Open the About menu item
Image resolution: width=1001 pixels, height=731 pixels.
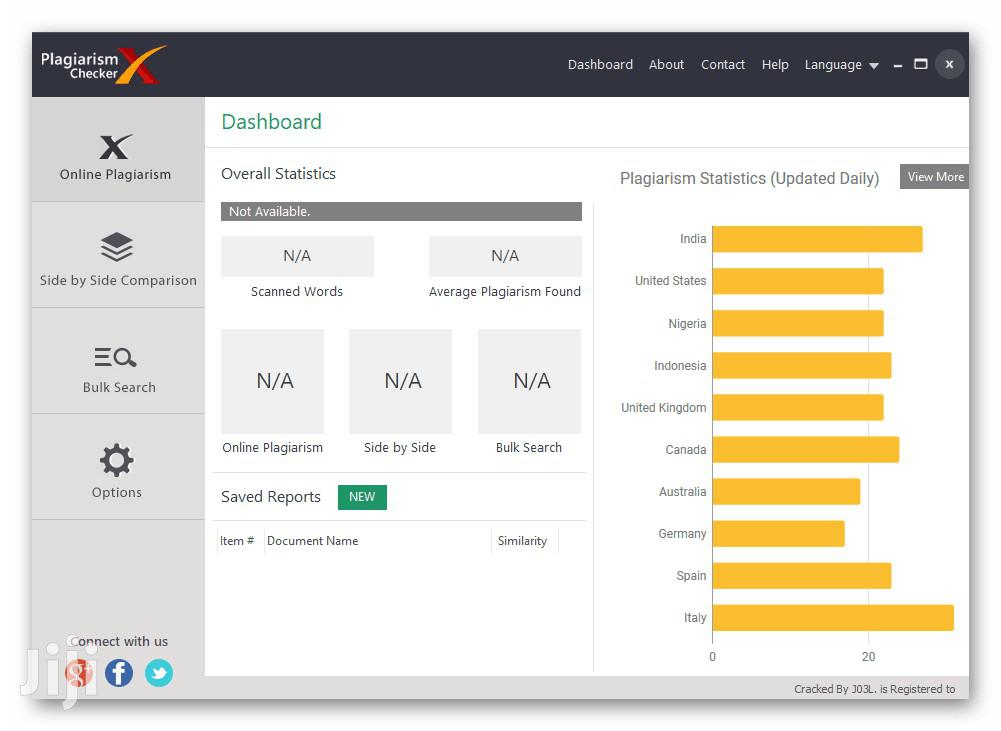coord(666,64)
